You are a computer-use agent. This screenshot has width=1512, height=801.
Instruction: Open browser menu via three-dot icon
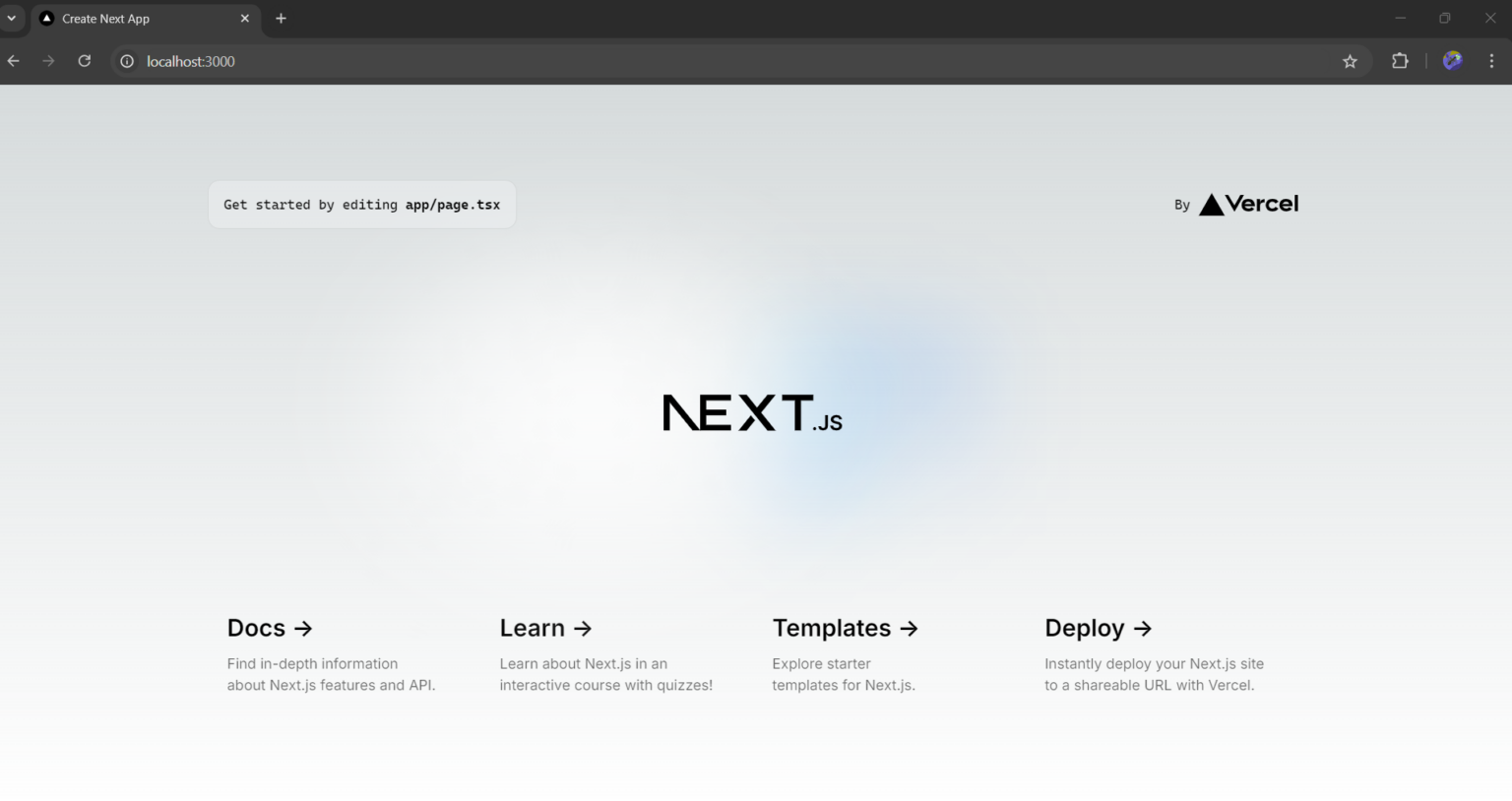(1491, 60)
